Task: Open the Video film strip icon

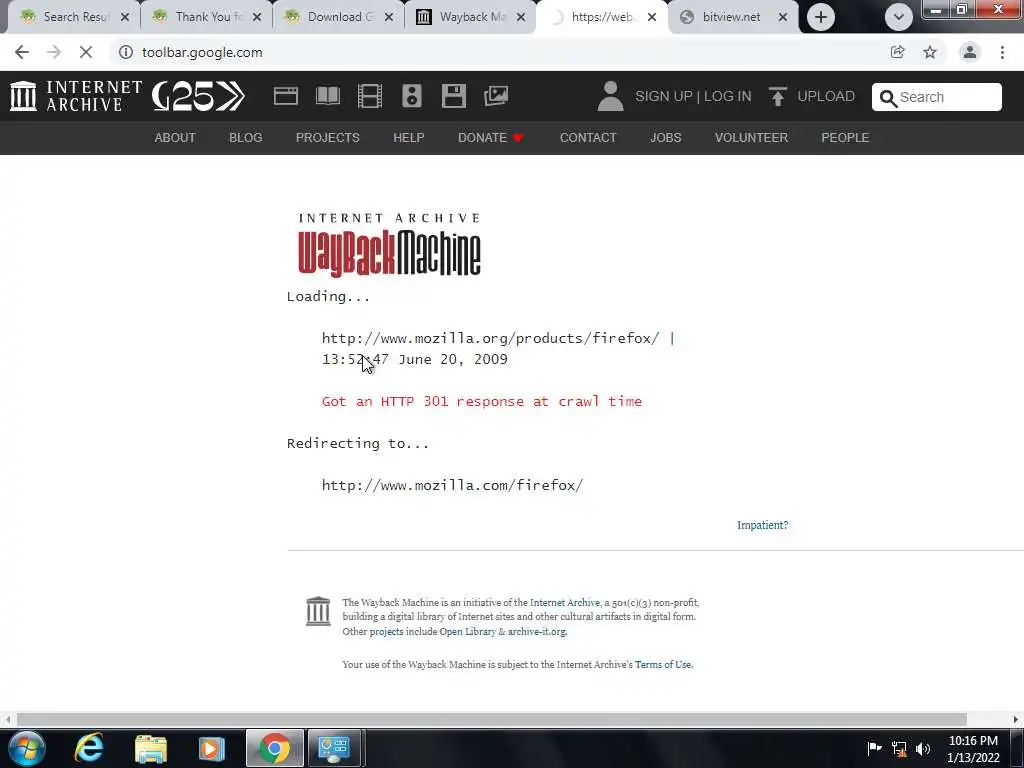Action: pos(370,96)
